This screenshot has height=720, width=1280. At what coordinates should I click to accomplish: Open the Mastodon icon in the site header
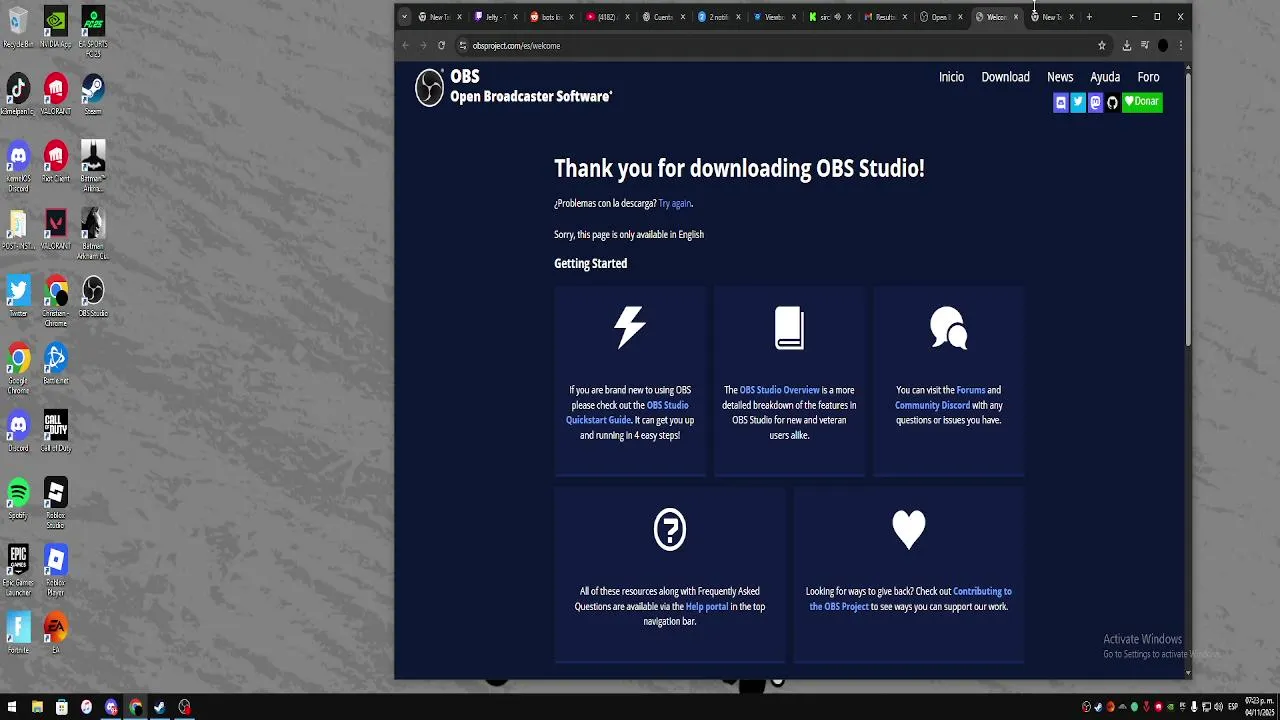[x=1095, y=102]
